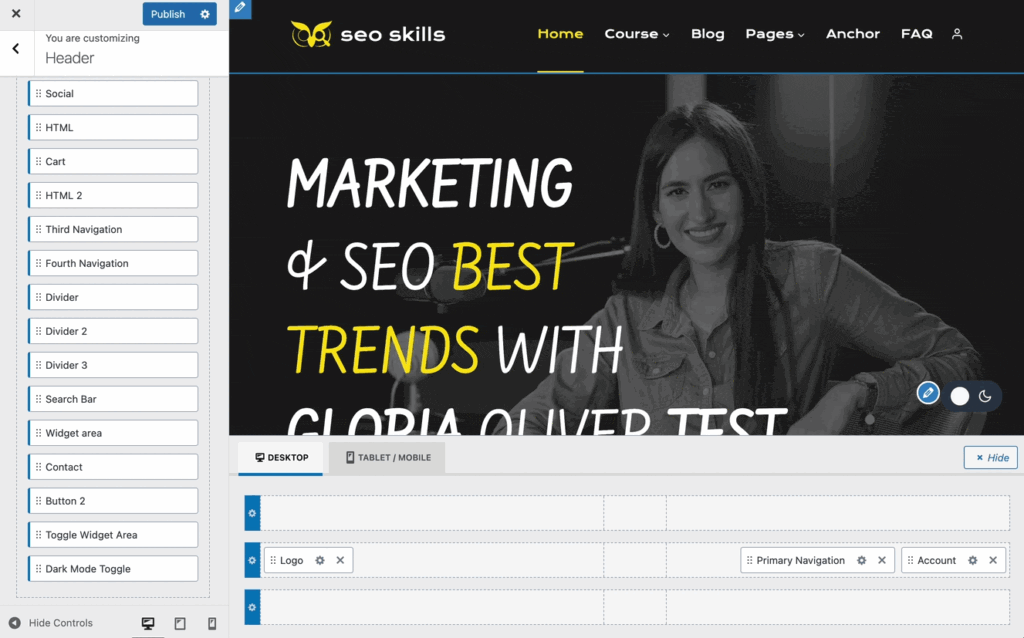Open settings for the top header row
The height and width of the screenshot is (638, 1024).
click(x=252, y=513)
